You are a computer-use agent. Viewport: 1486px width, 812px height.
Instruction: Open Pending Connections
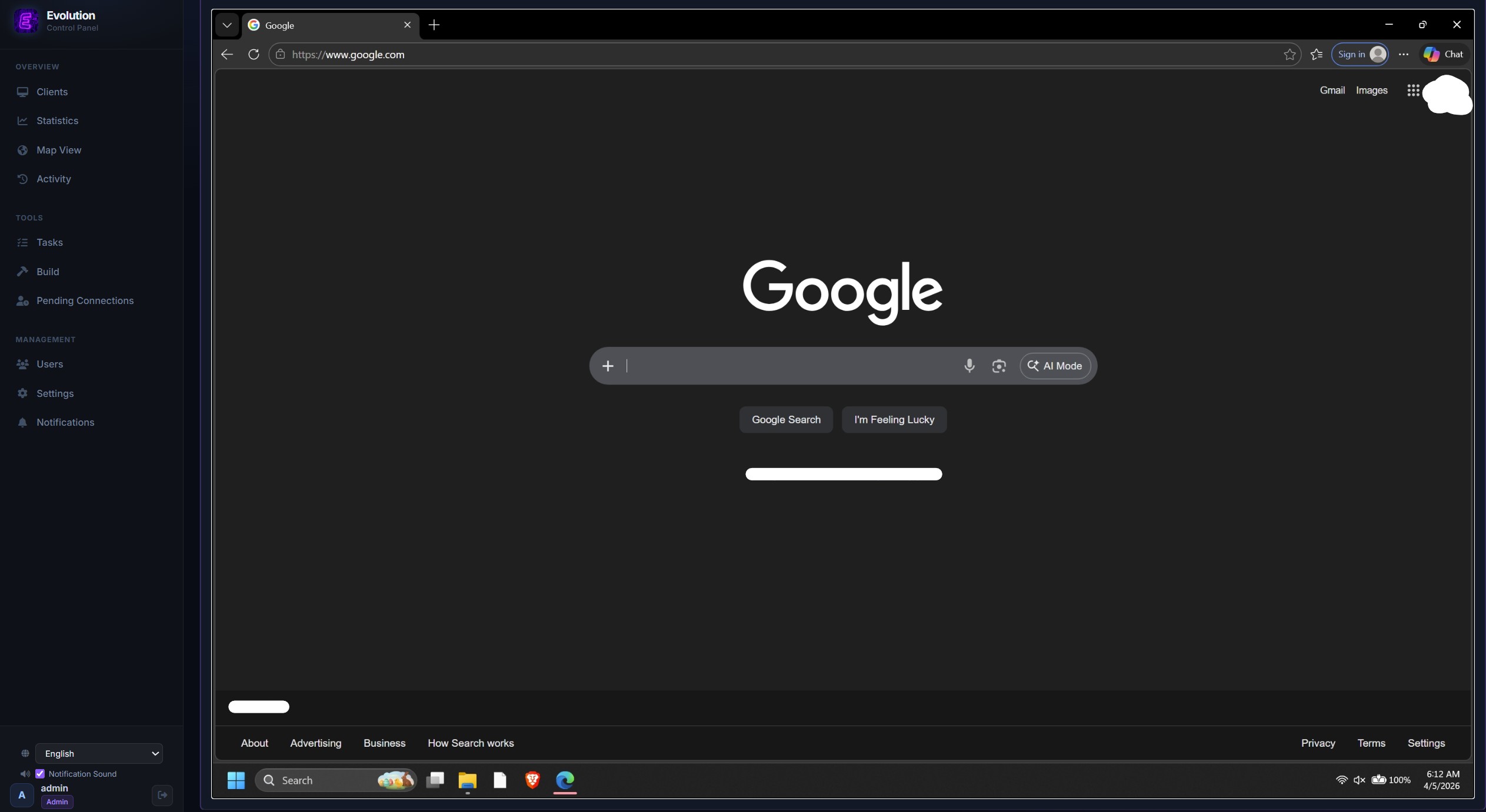[x=85, y=300]
